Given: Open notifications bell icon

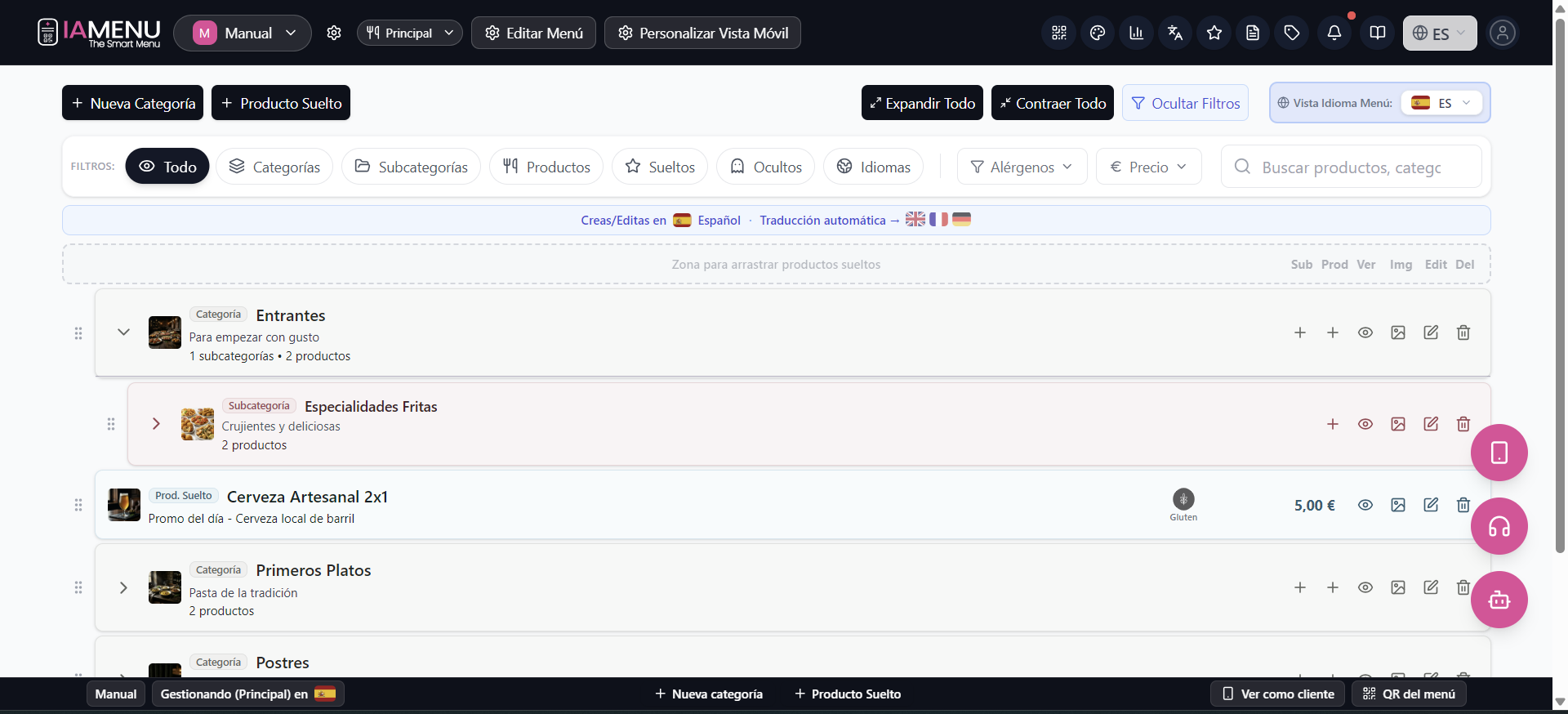Looking at the screenshot, I should [1334, 33].
